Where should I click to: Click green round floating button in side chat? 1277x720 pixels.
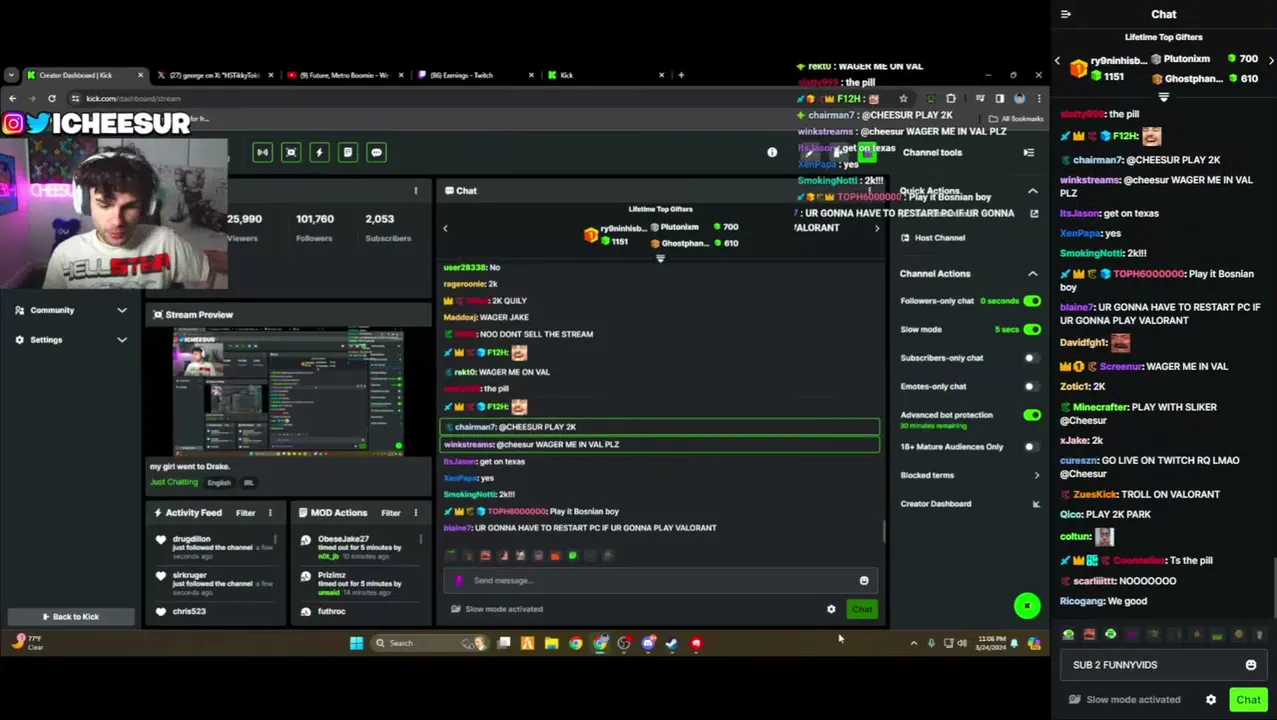point(1027,606)
